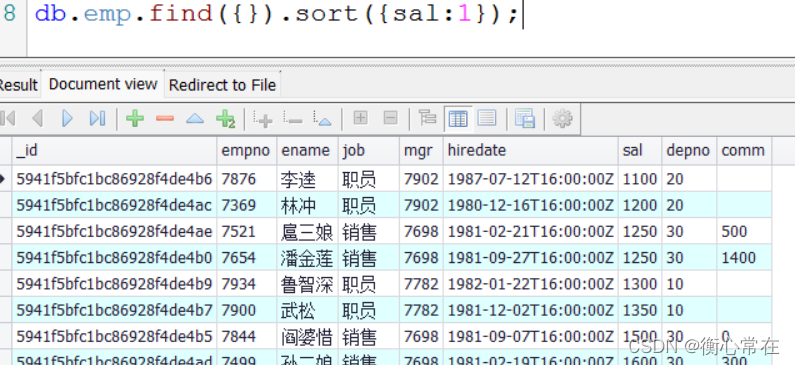Click hiredate 1980-12-16T16:00:00Z cell
The width and height of the screenshot is (795, 365).
click(531, 205)
